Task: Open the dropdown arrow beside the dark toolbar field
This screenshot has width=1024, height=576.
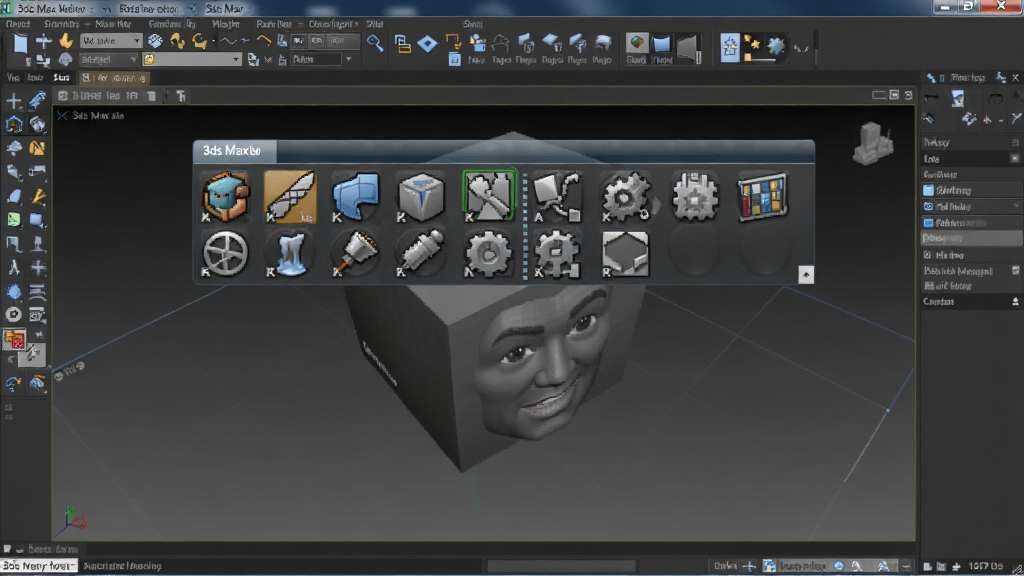Action: (x=349, y=59)
